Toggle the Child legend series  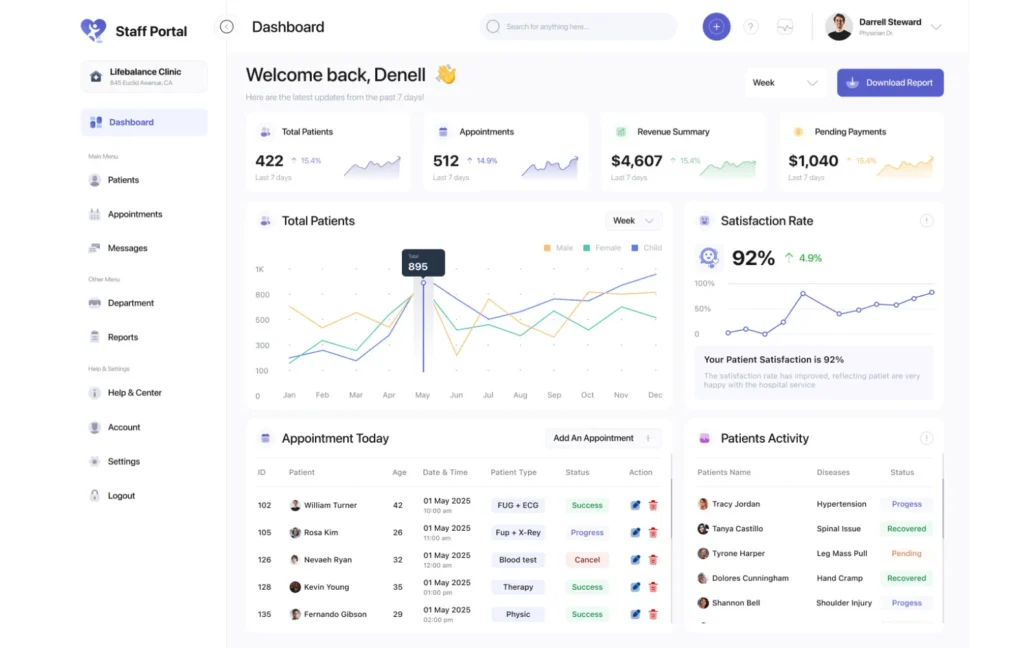[x=646, y=248]
